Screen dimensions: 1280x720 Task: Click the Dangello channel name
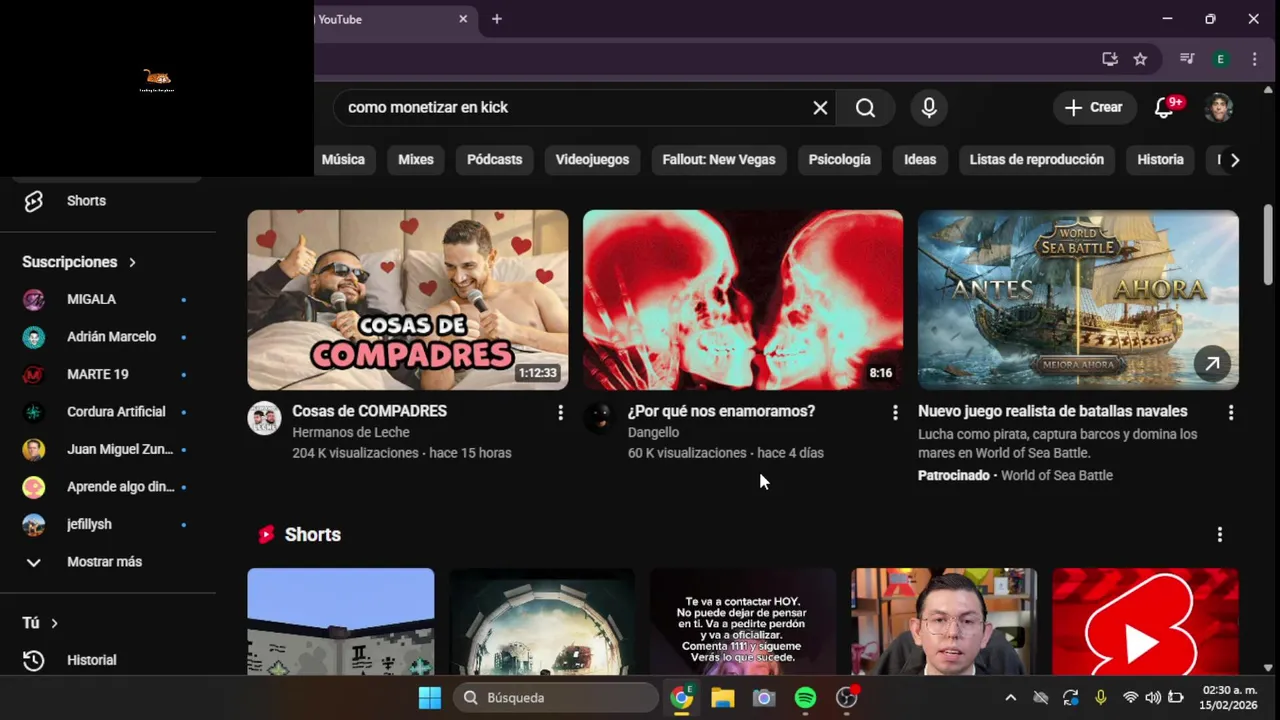pyautogui.click(x=653, y=432)
